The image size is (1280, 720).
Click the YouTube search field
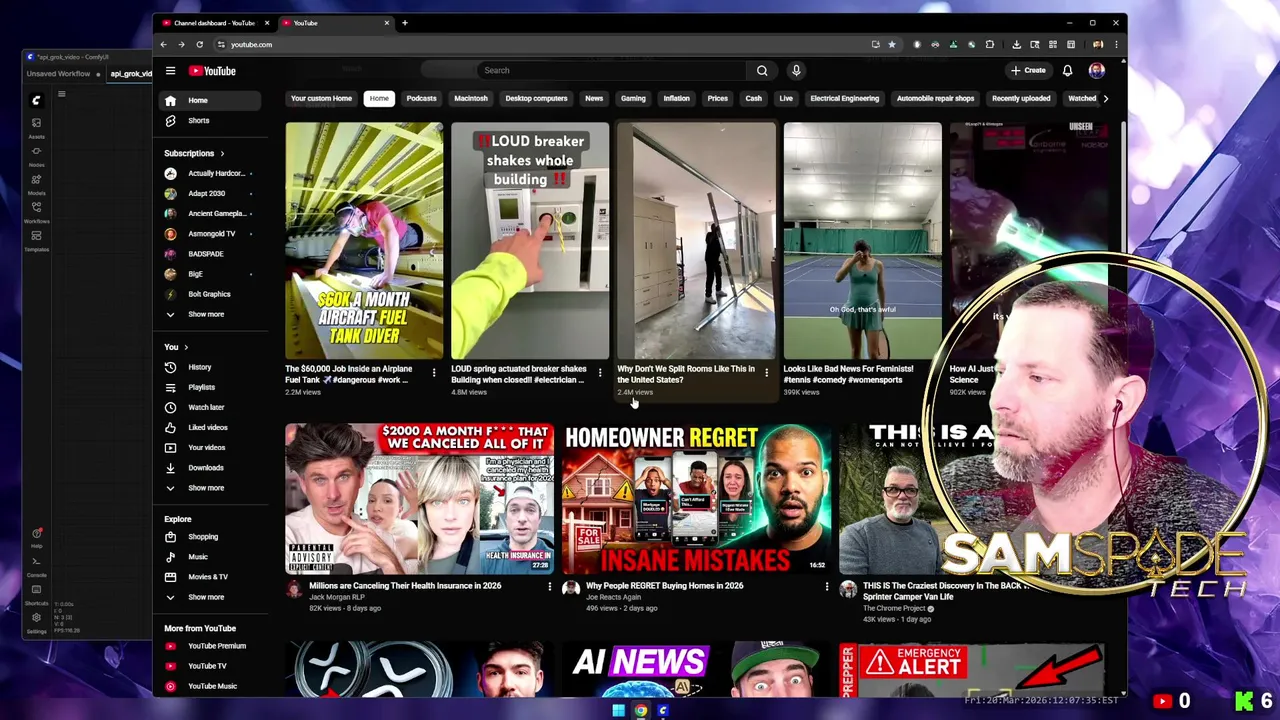click(610, 70)
